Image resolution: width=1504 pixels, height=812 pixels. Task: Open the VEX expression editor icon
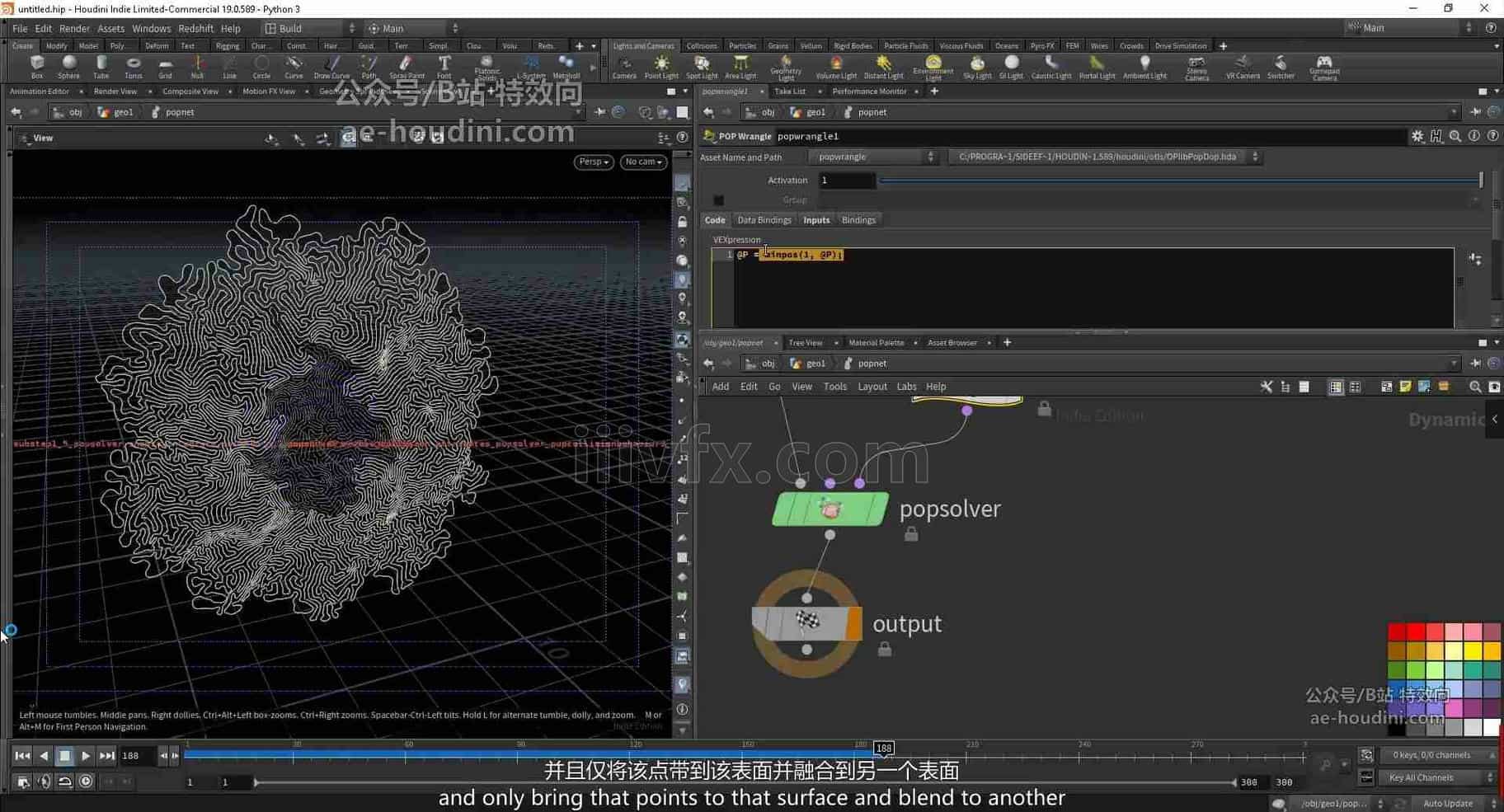(1475, 259)
